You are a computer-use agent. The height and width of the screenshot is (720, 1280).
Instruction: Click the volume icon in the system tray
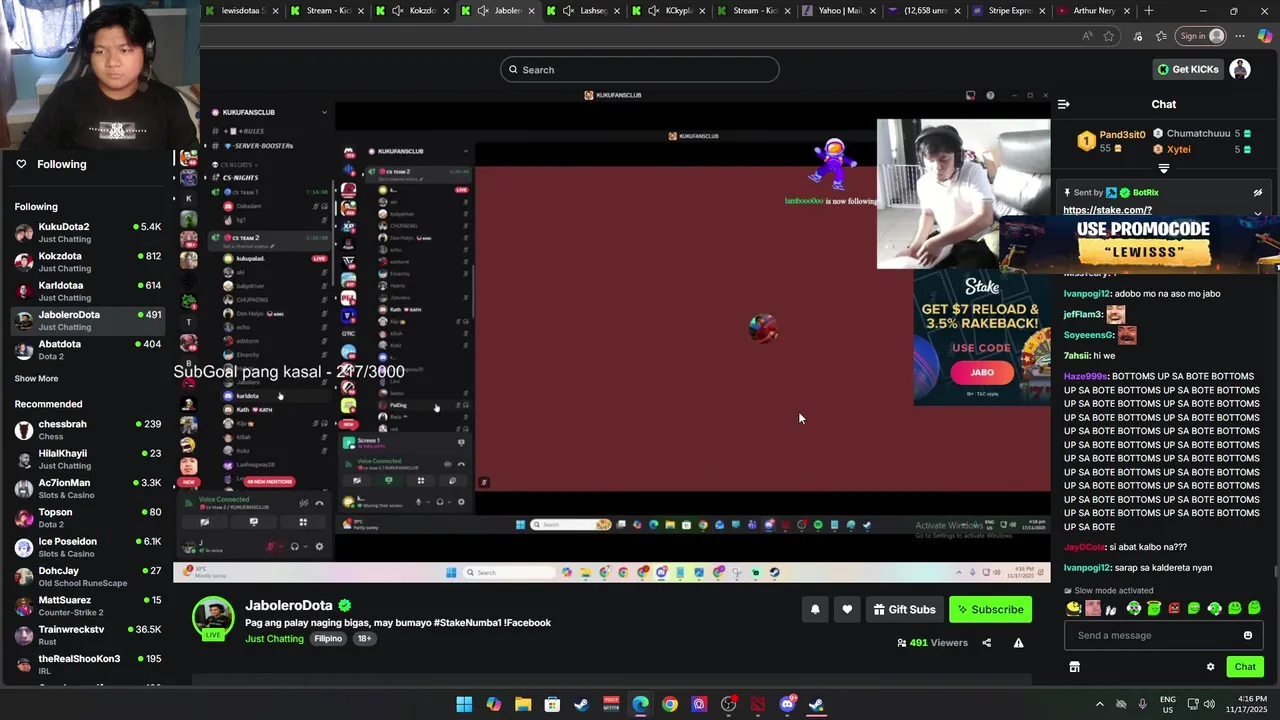(x=1209, y=704)
